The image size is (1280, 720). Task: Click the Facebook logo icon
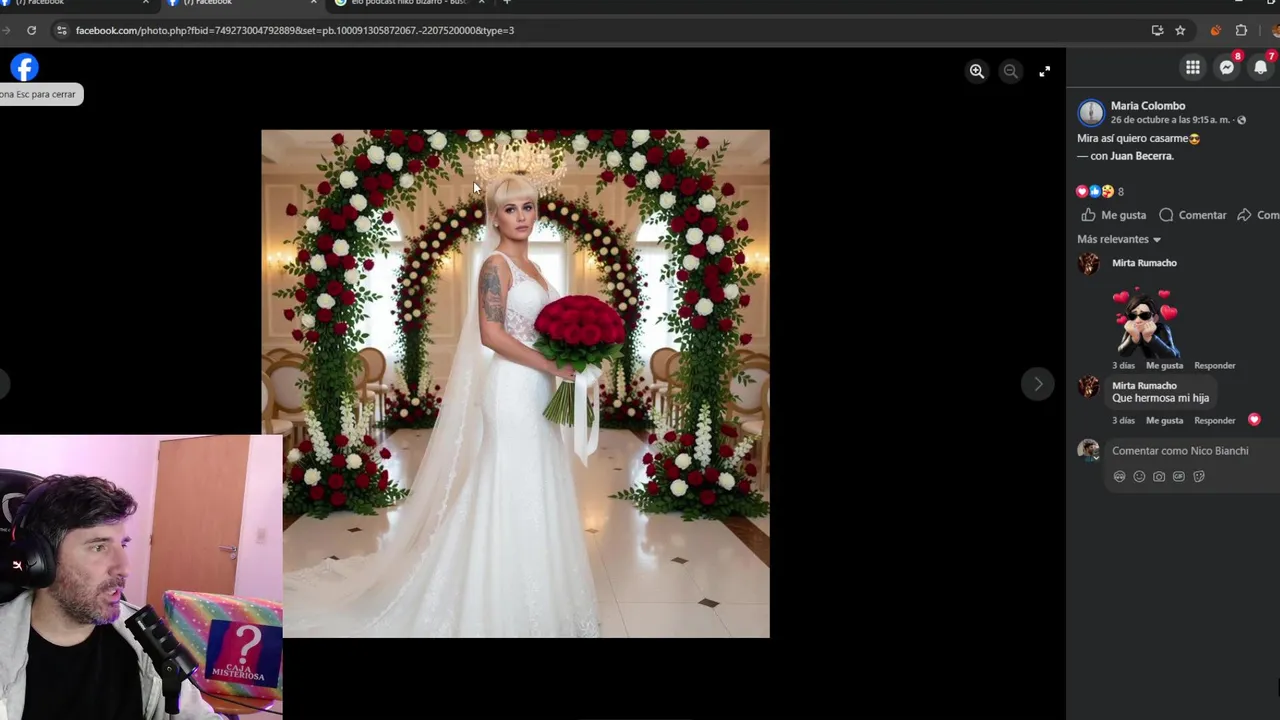[x=24, y=68]
